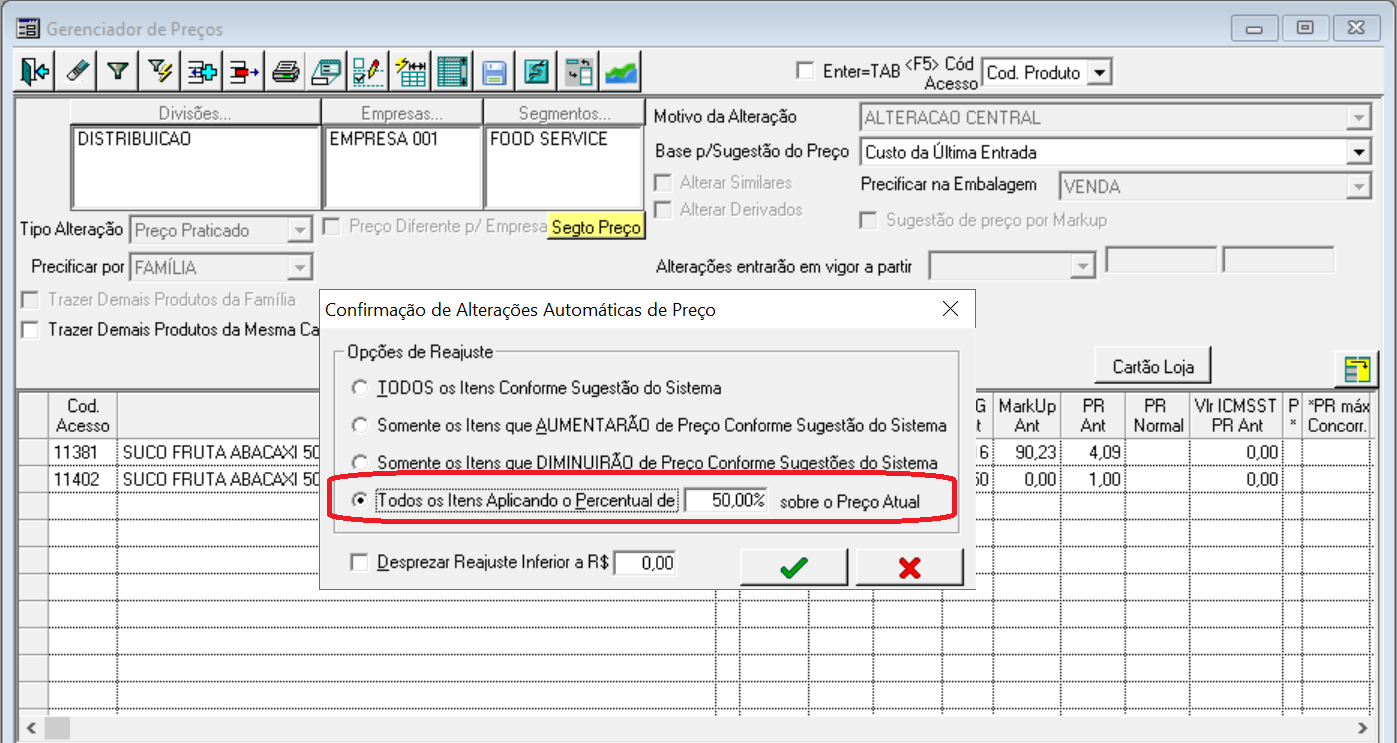Click the app icon in Gerenciador de Preços title bar

29,28
